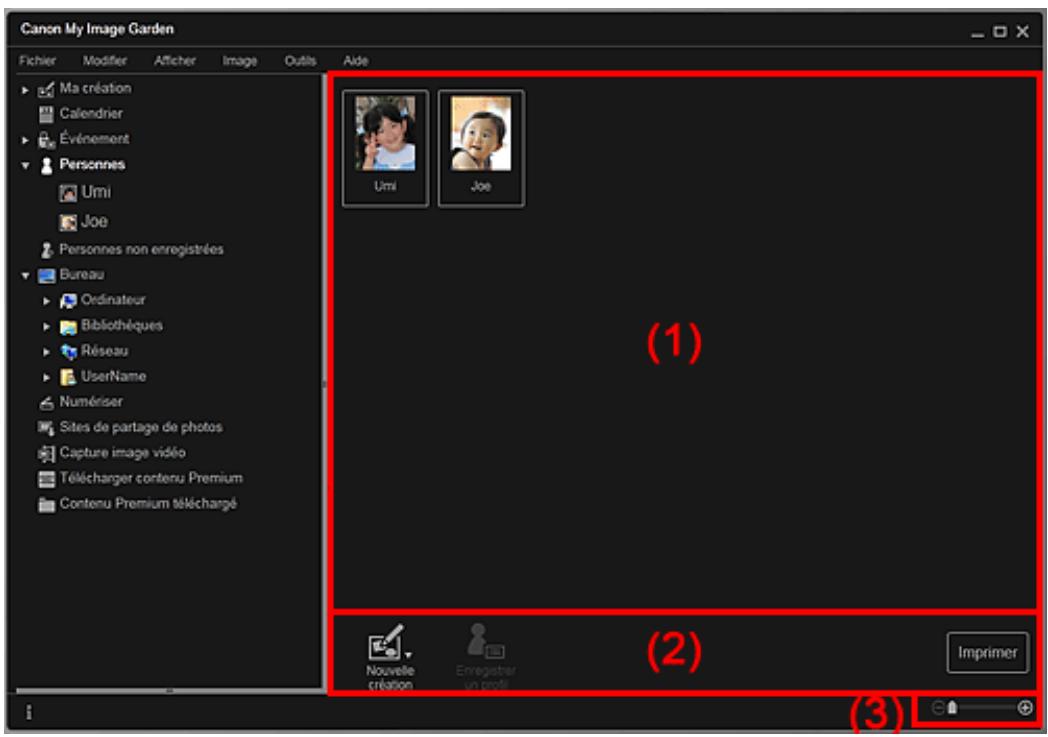The width and height of the screenshot is (1048, 737).
Task: Select Joe in the Personnes tree
Action: tap(96, 221)
